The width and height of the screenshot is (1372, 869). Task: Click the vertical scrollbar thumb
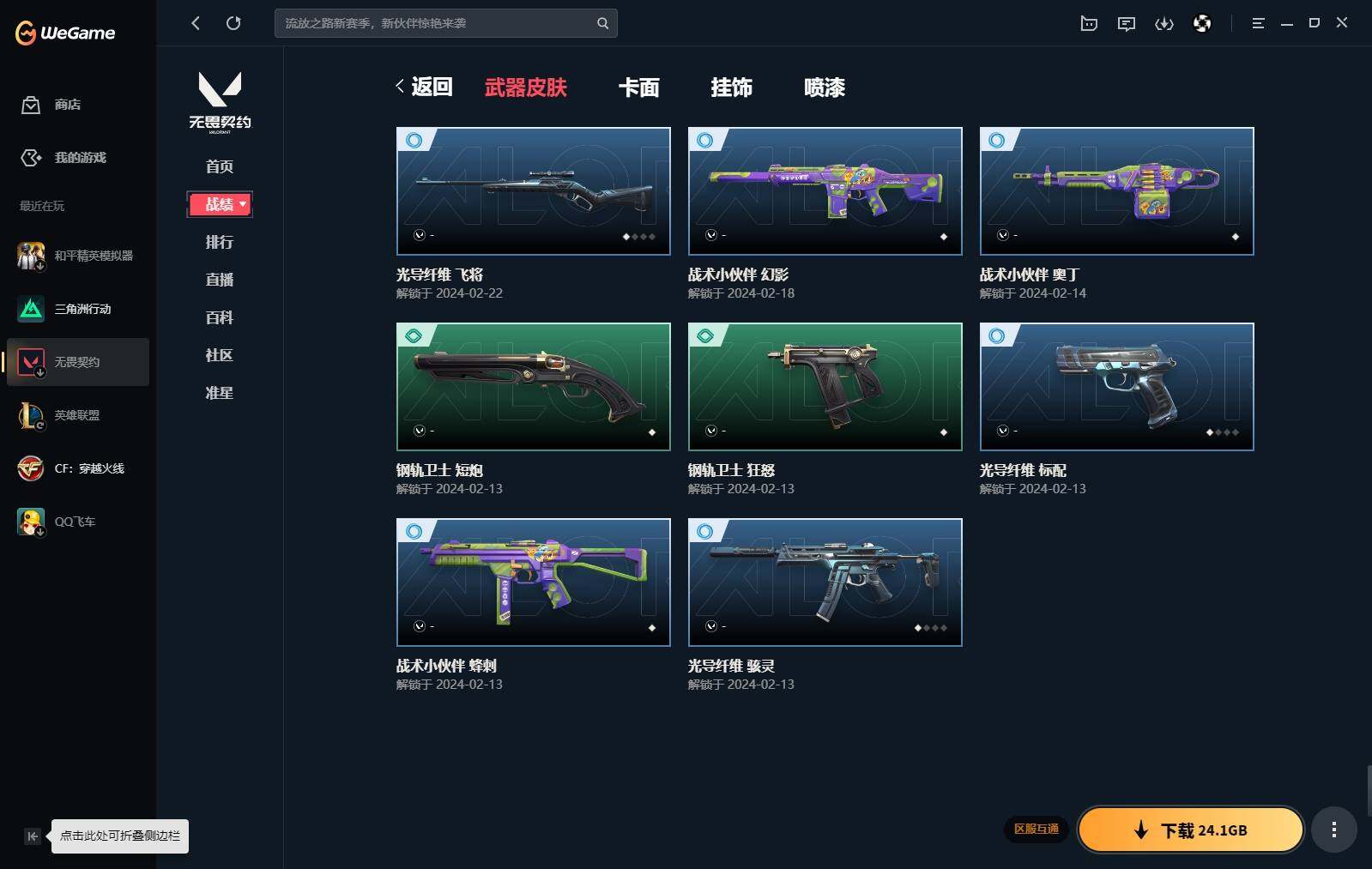(1369, 792)
